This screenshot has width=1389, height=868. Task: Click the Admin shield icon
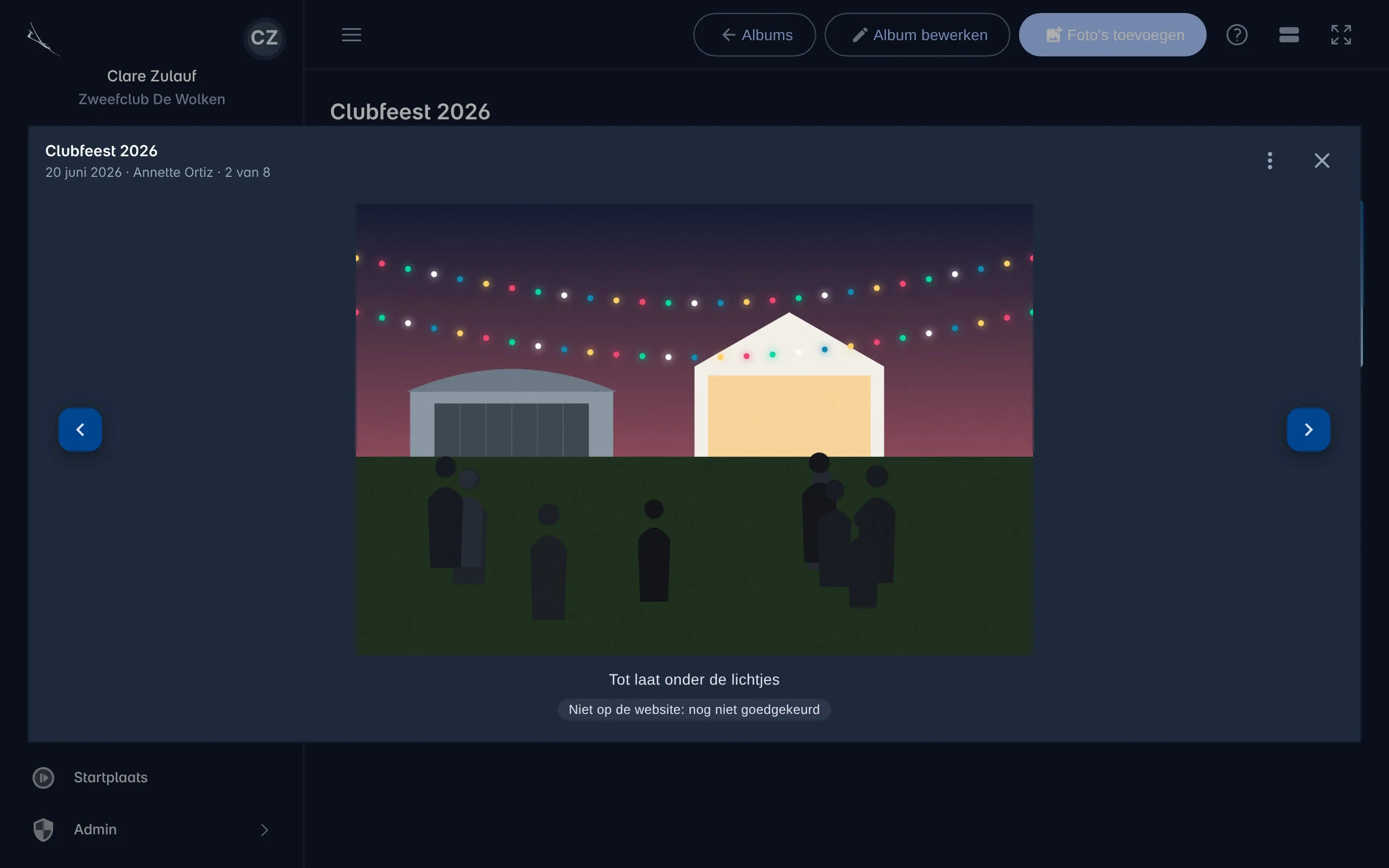coord(43,829)
